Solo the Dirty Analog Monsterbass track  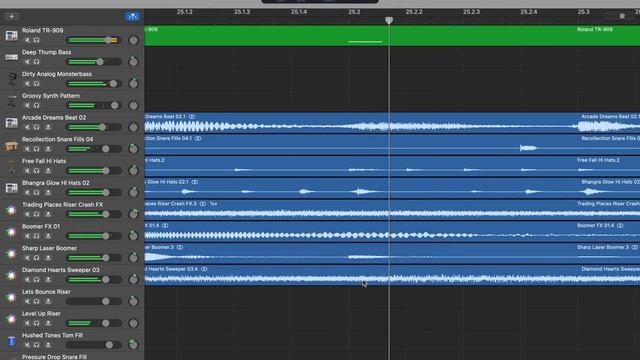point(36,84)
